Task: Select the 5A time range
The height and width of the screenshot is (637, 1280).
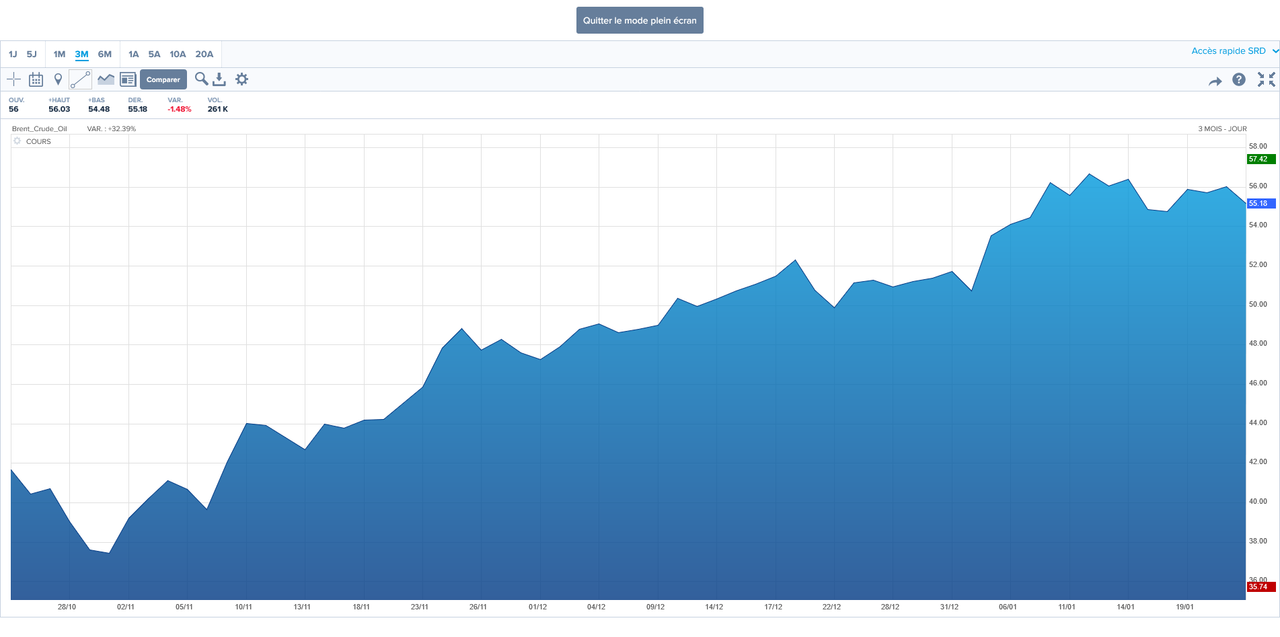Action: 154,54
